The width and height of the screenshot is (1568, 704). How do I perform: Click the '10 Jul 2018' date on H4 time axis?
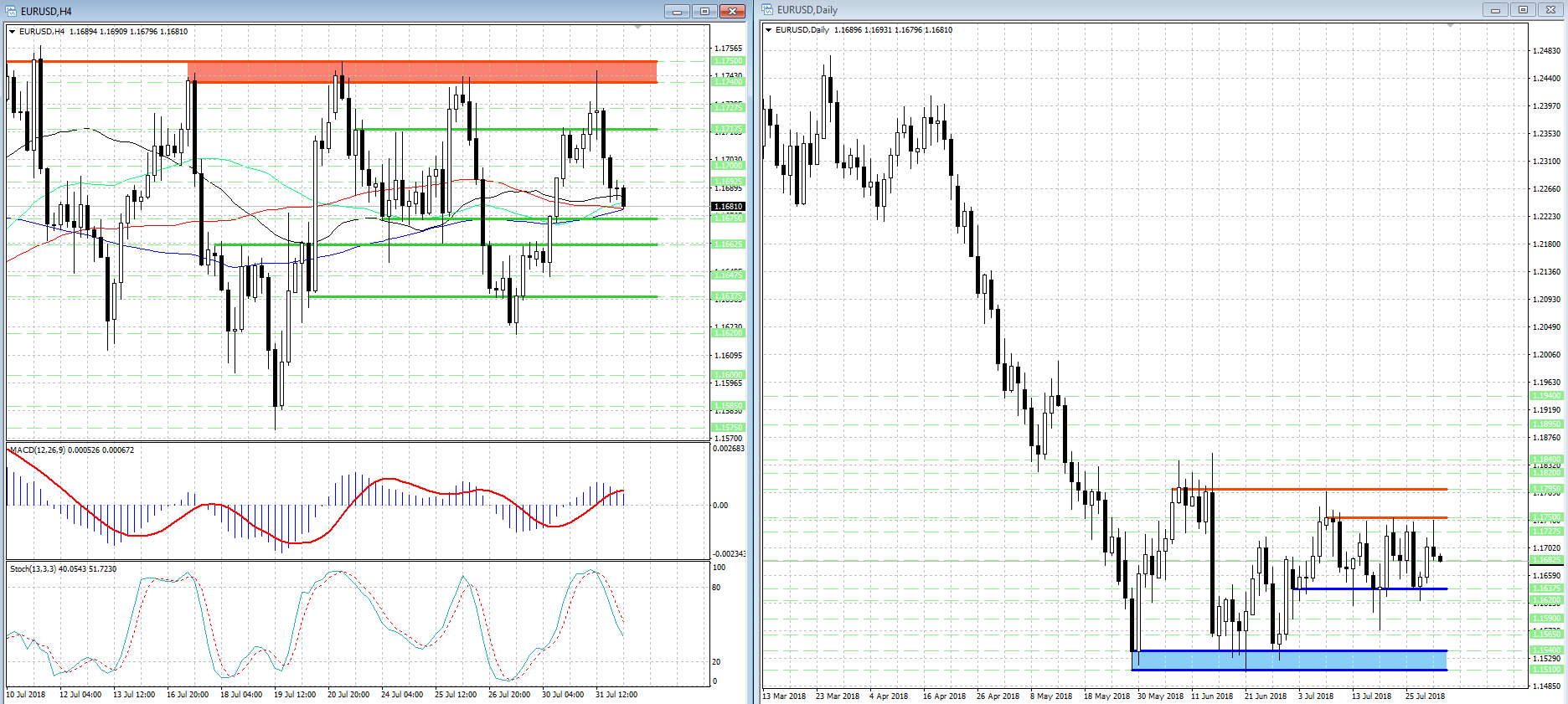tap(26, 695)
